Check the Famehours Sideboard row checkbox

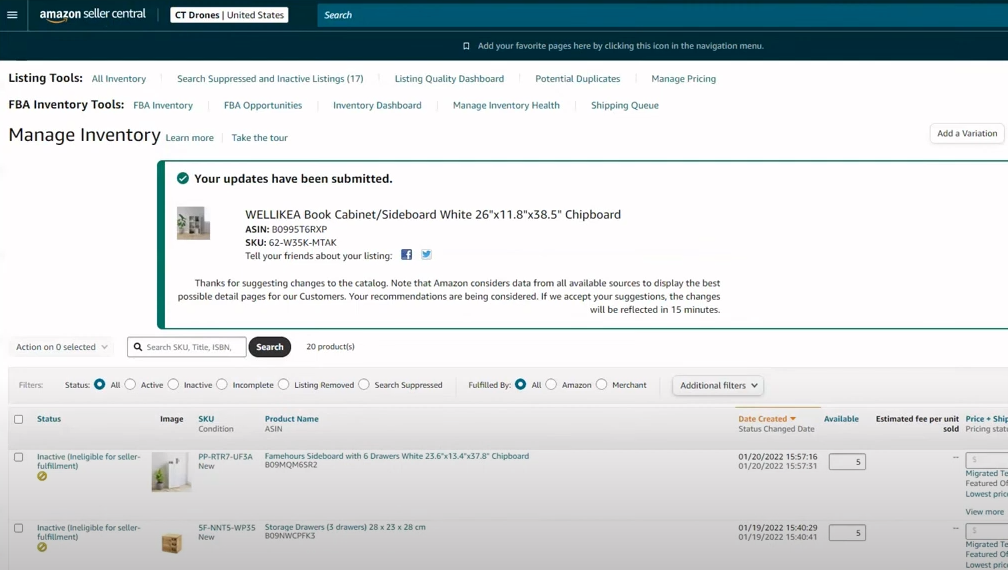tap(18, 457)
